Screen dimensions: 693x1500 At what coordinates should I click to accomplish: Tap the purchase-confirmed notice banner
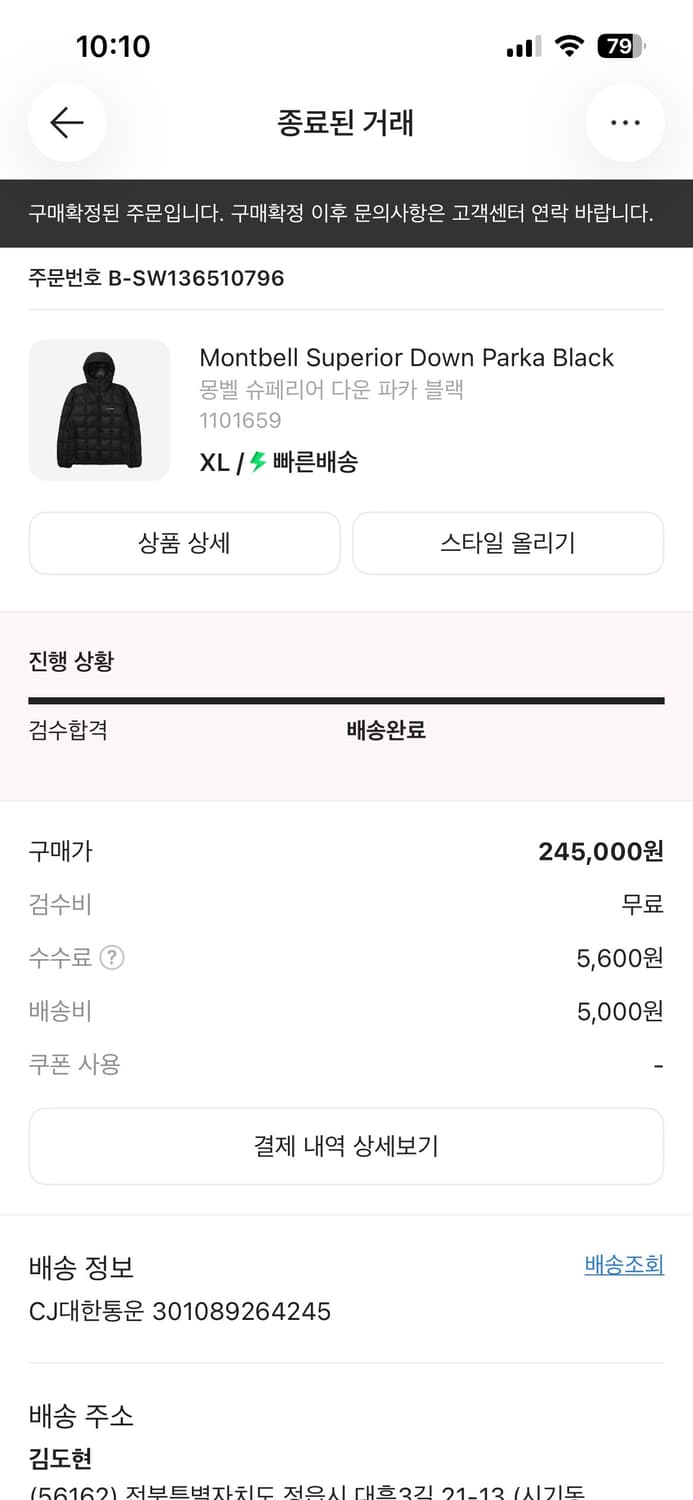point(346,213)
